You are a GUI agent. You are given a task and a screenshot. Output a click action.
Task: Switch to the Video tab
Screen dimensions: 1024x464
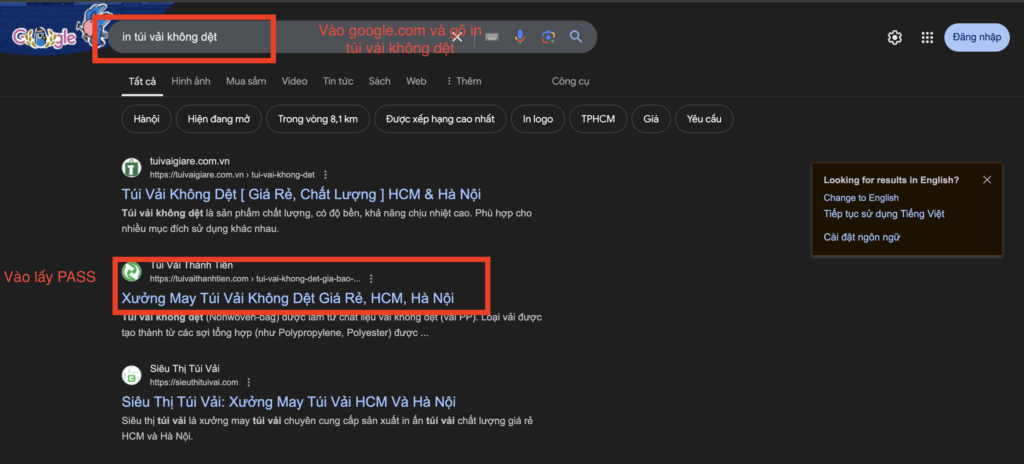point(294,81)
